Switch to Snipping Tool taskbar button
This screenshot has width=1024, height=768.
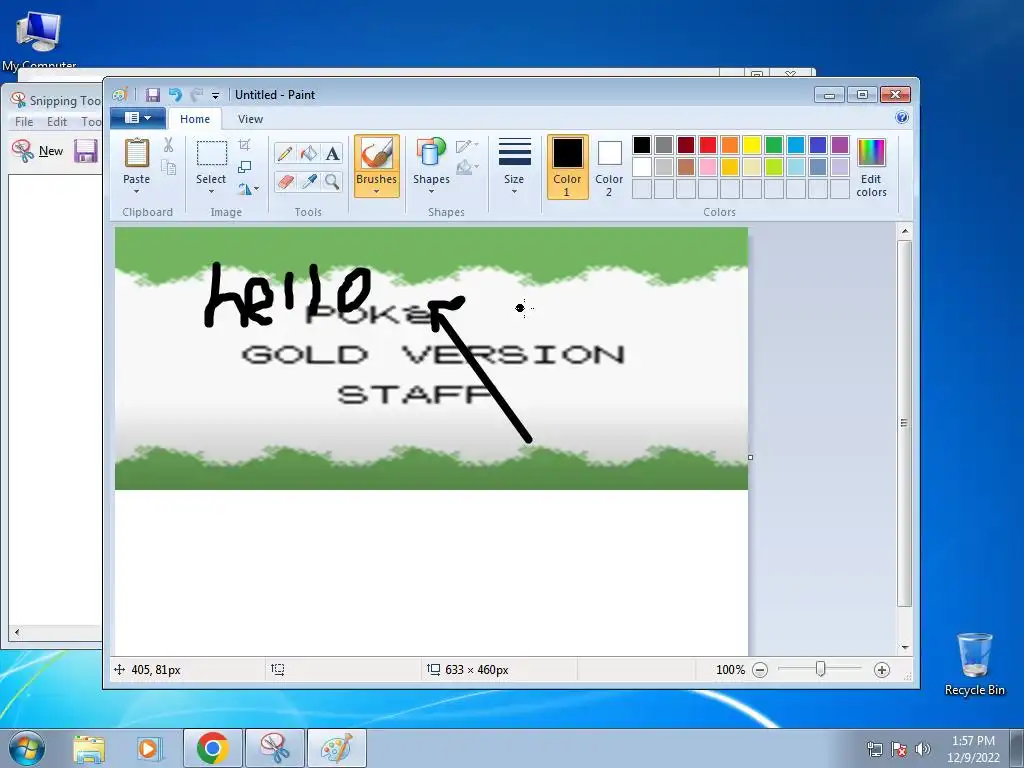274,748
